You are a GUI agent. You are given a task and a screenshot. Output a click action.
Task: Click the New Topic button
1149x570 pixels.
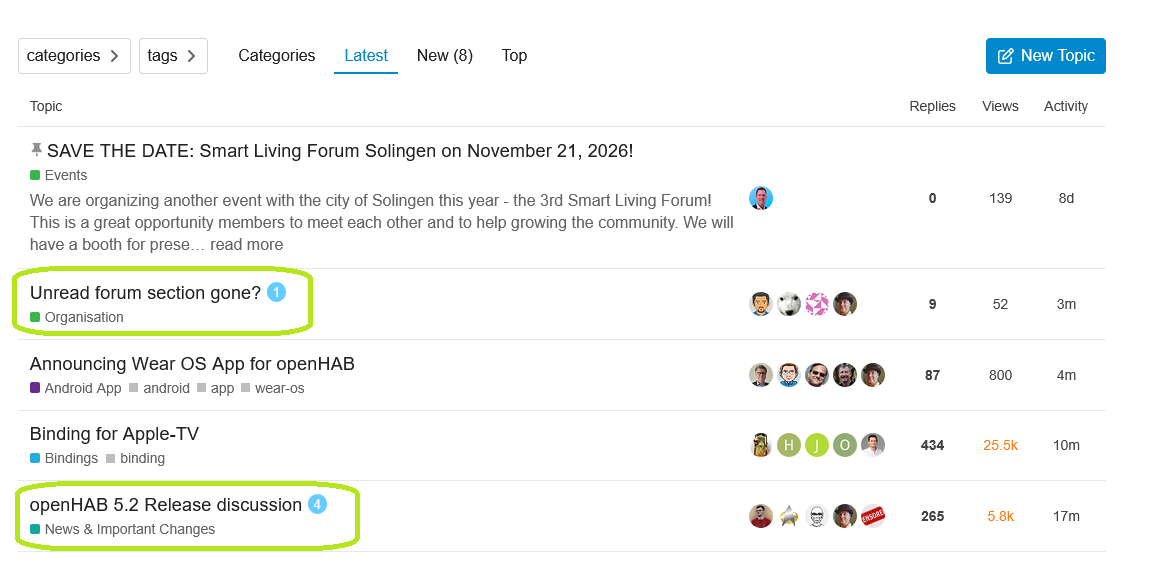(x=1046, y=56)
